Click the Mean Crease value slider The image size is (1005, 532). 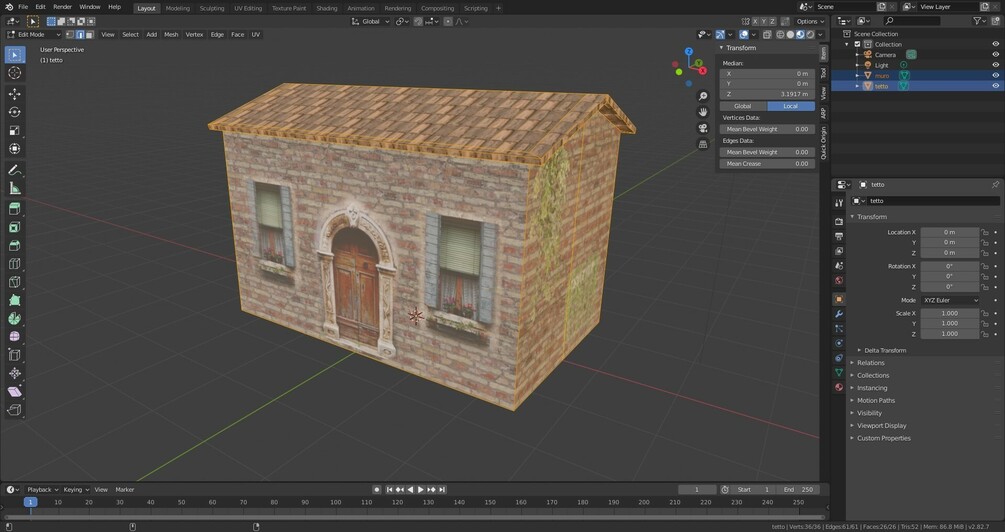[x=767, y=164]
